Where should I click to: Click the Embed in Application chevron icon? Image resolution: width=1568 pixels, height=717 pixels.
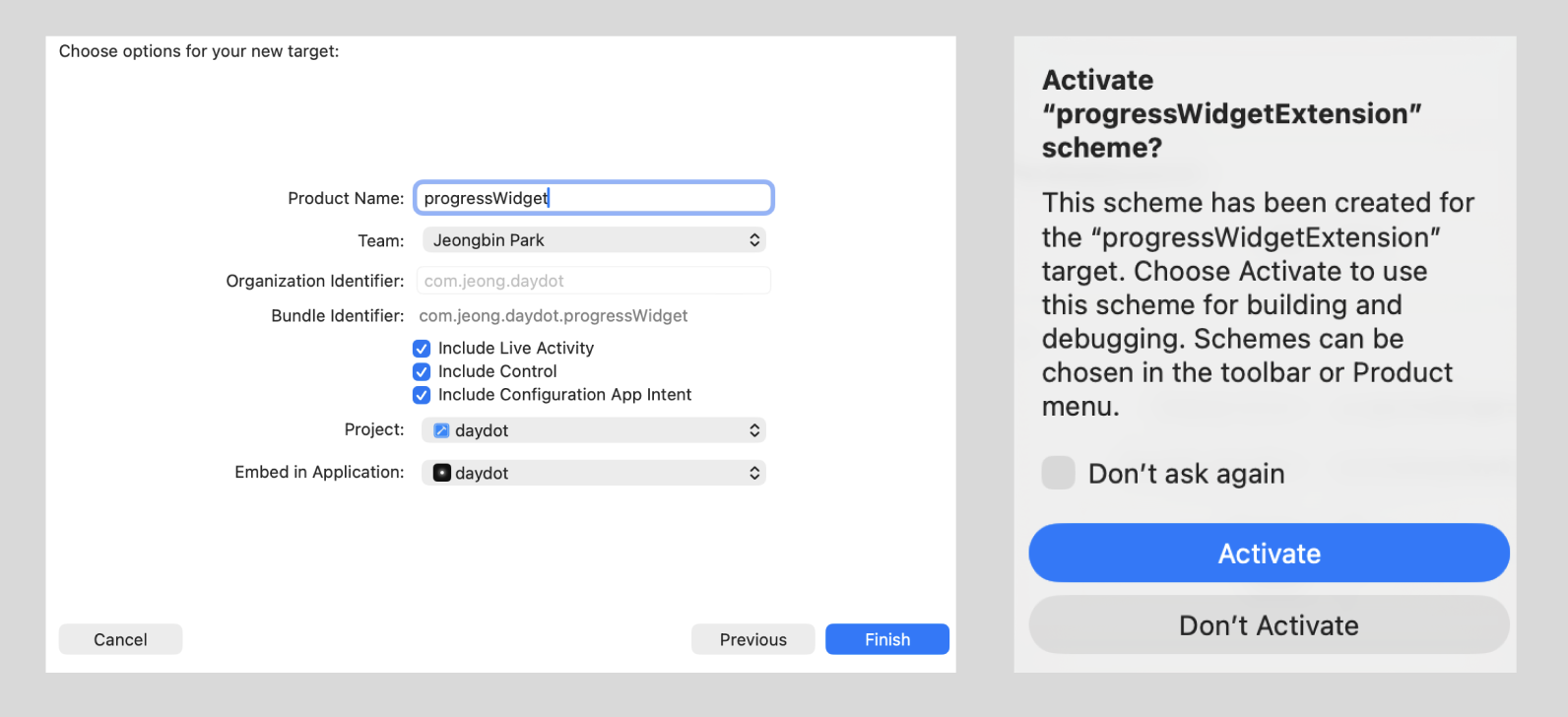point(754,473)
